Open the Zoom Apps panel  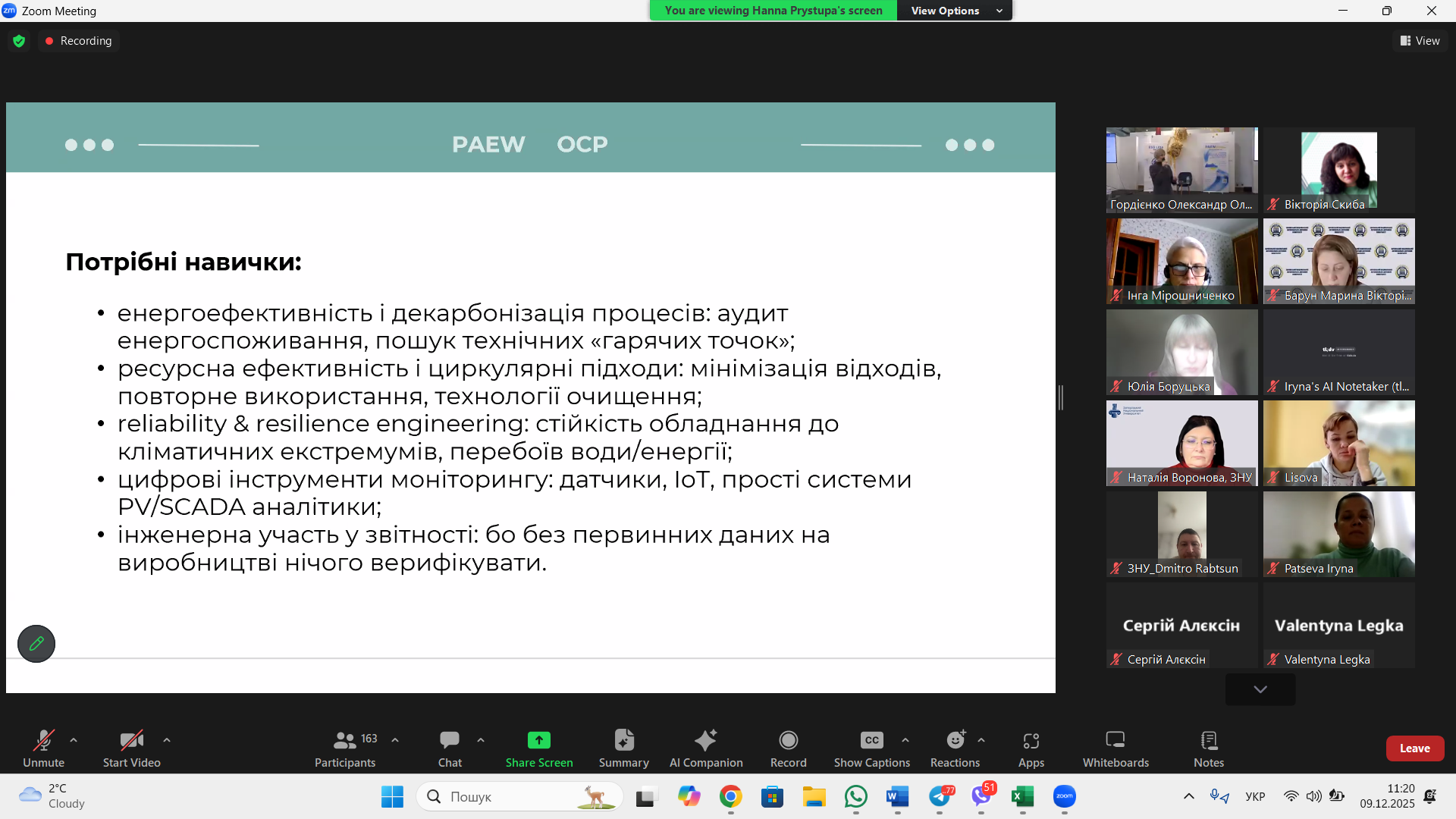1031,747
